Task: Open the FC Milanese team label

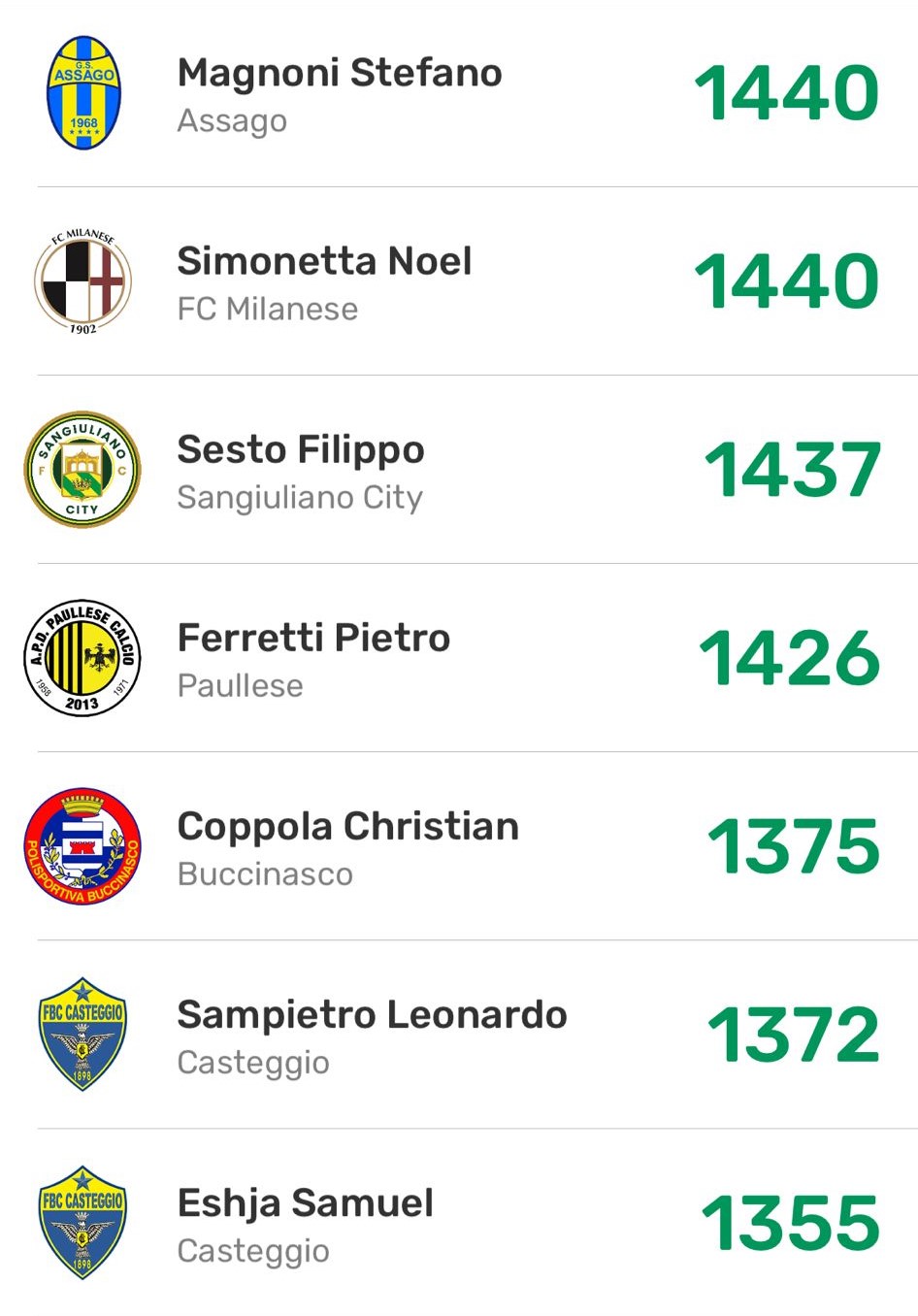Action: (268, 309)
